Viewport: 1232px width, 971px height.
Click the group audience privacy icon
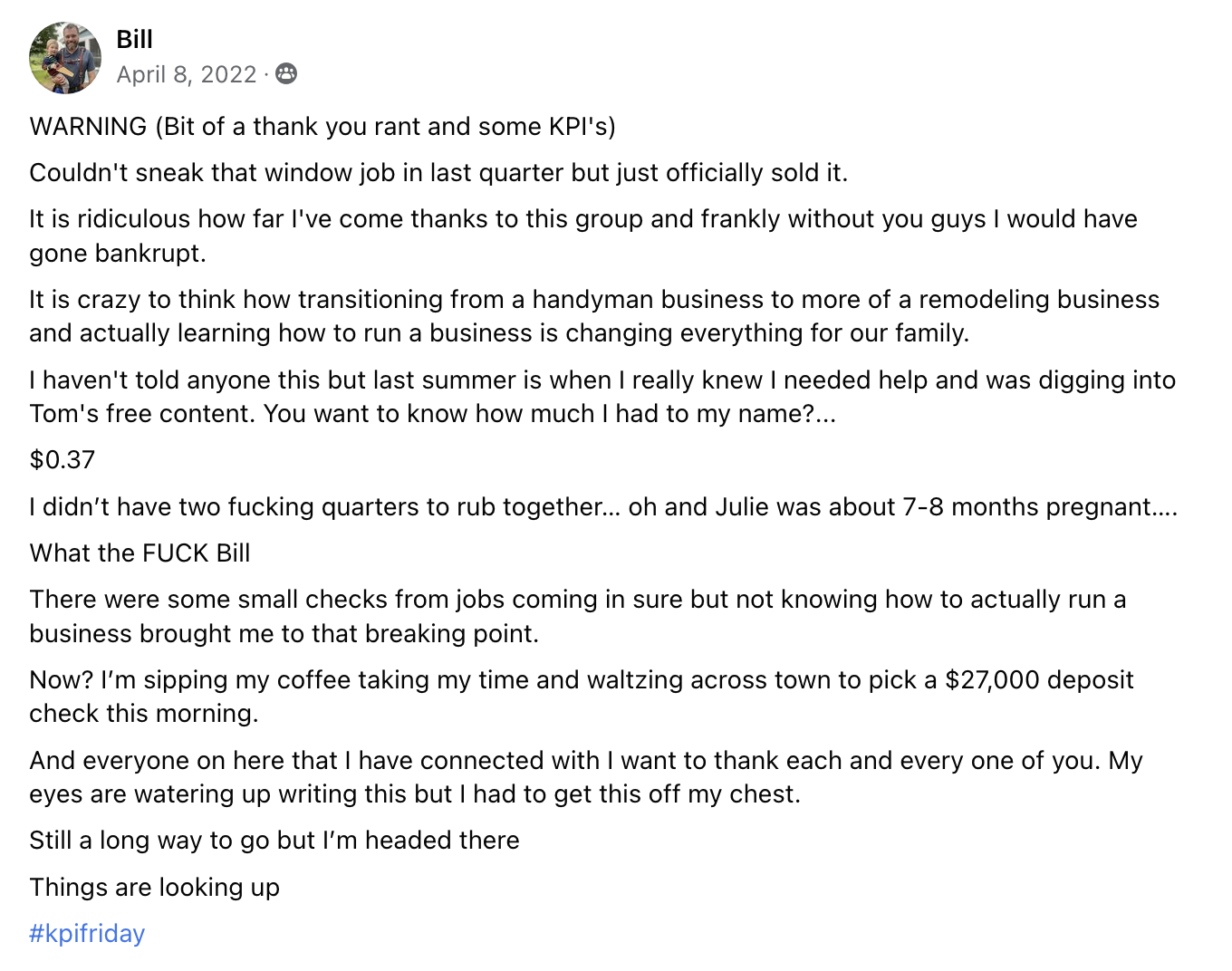tap(286, 74)
